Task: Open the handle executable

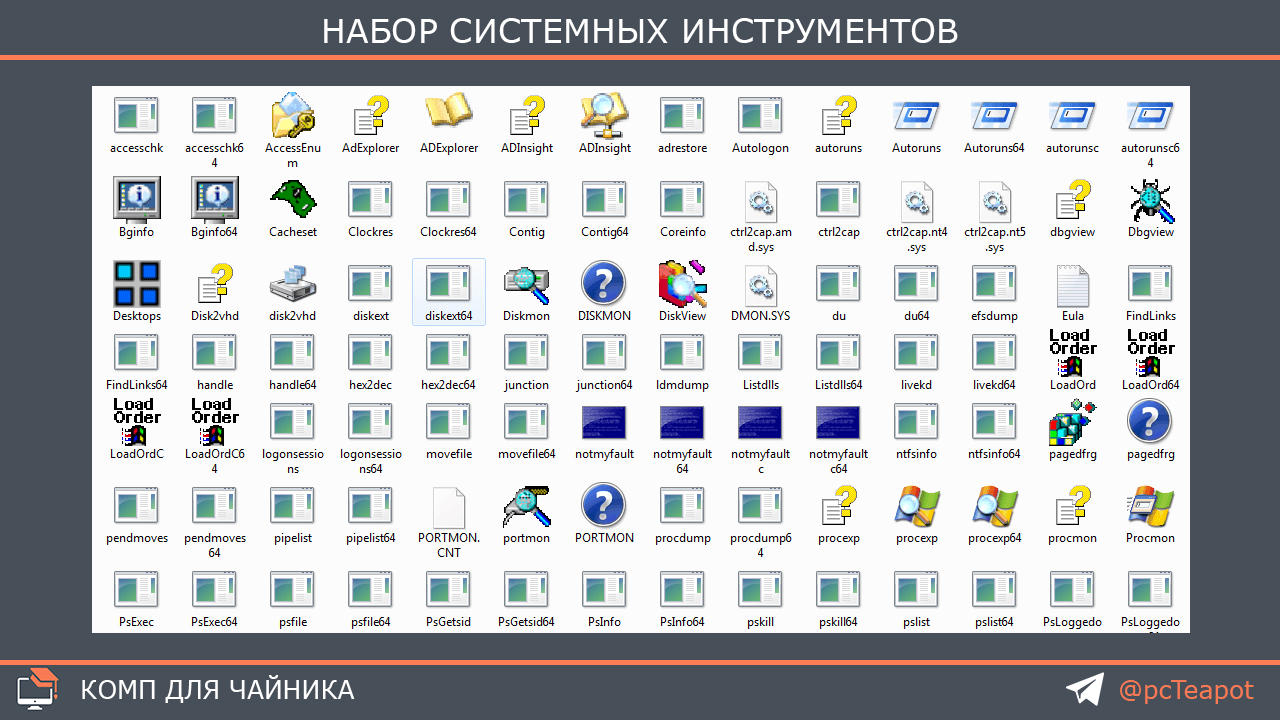Action: (214, 353)
